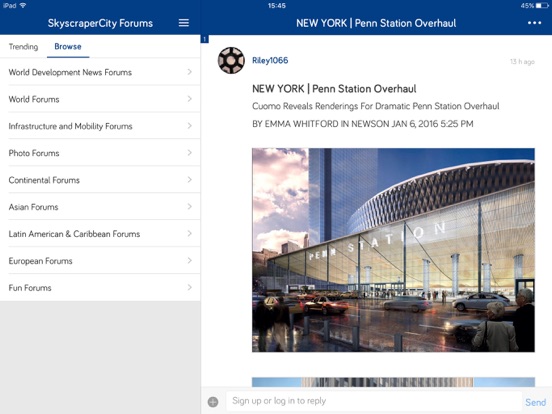
Task: Tap the SkyscraperCity Forums header title
Action: (100, 23)
